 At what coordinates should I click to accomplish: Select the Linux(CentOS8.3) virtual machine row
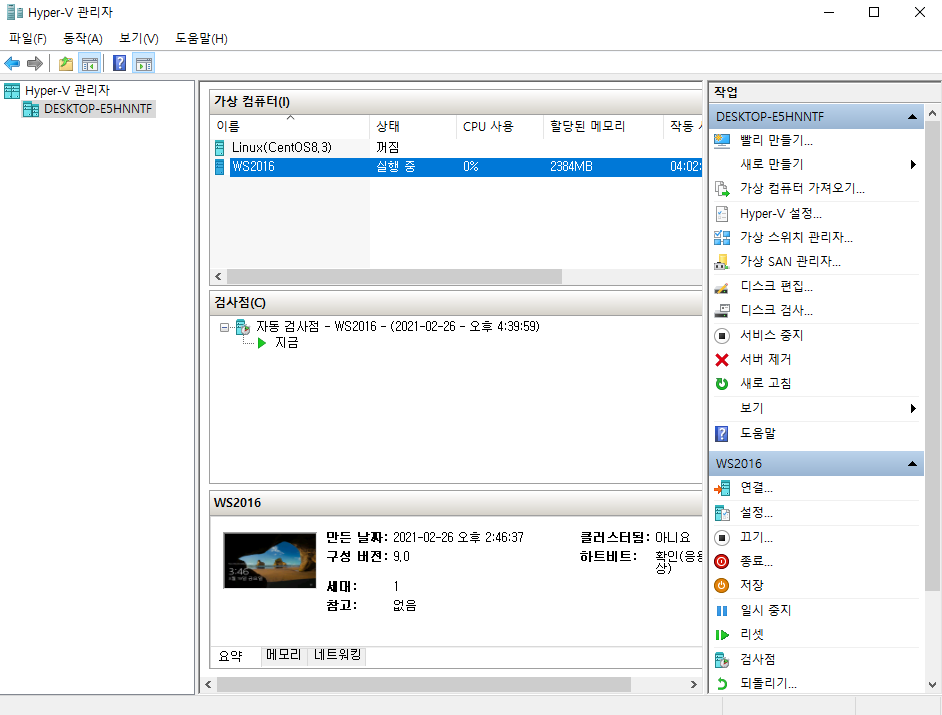pos(457,148)
